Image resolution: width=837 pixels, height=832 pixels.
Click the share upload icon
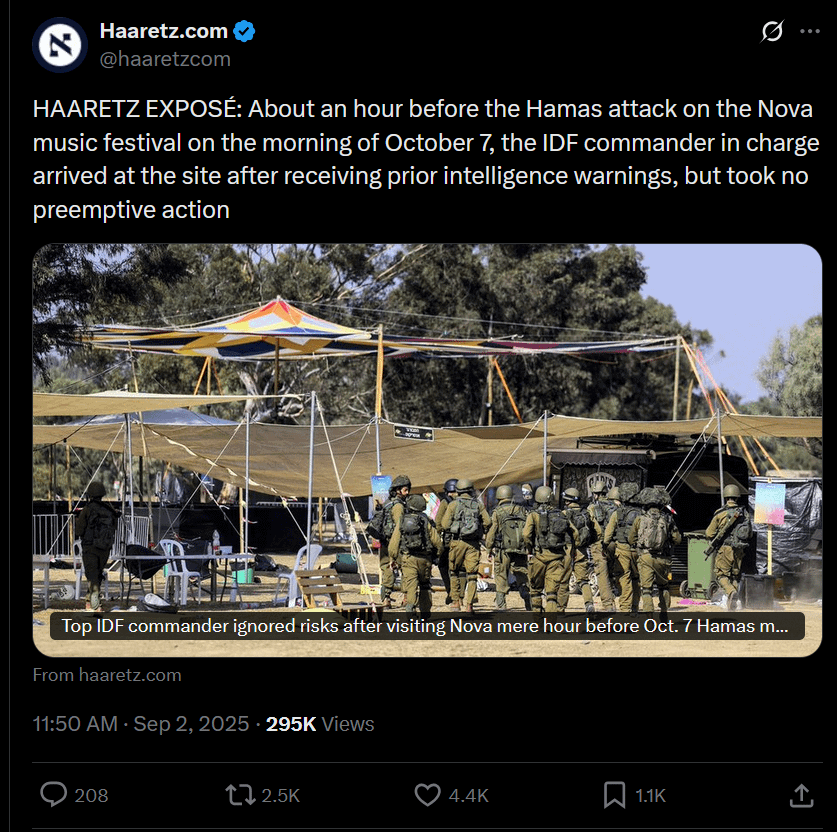pyautogui.click(x=801, y=795)
